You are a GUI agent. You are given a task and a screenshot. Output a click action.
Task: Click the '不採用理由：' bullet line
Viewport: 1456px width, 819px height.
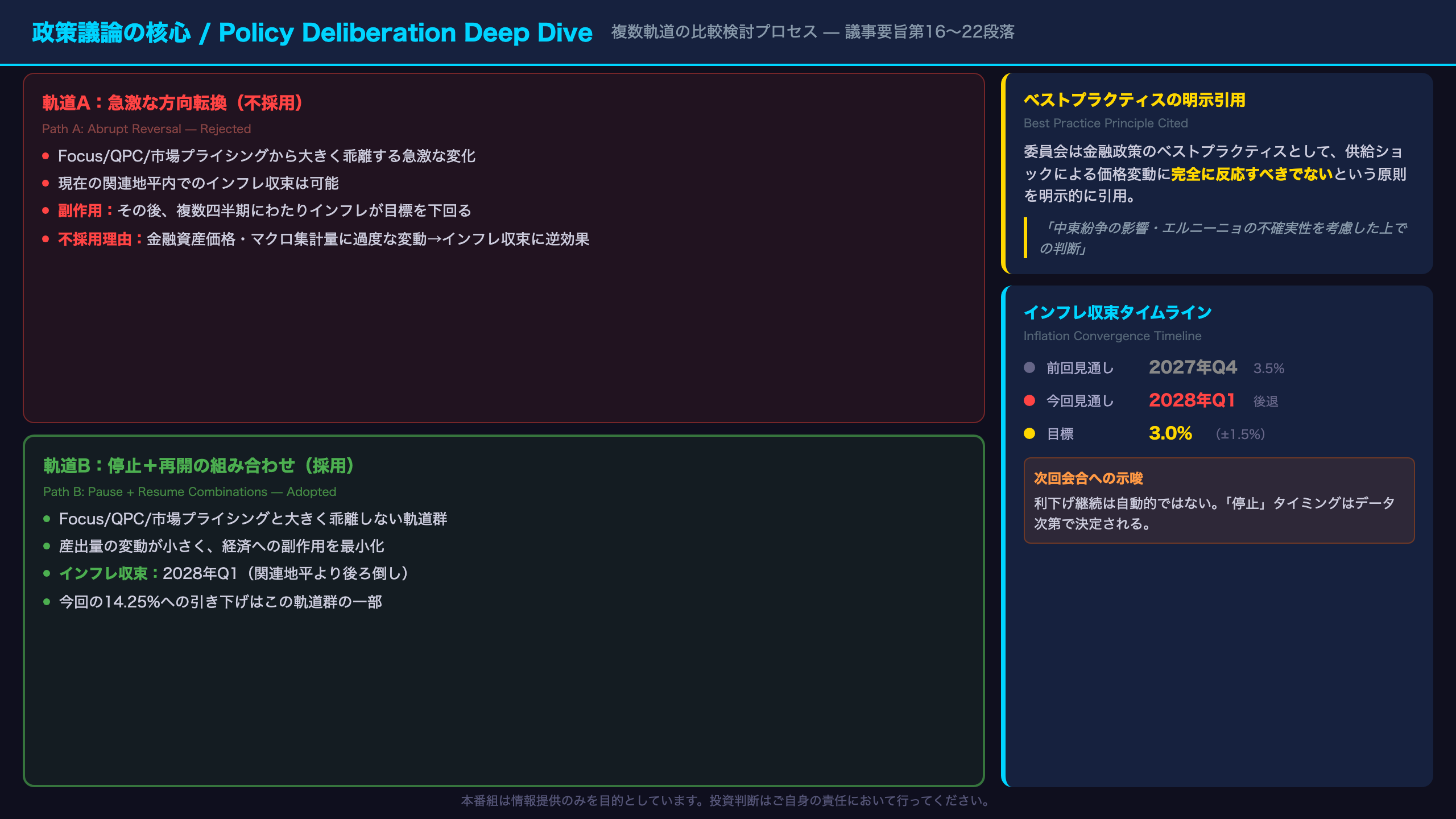click(x=324, y=239)
